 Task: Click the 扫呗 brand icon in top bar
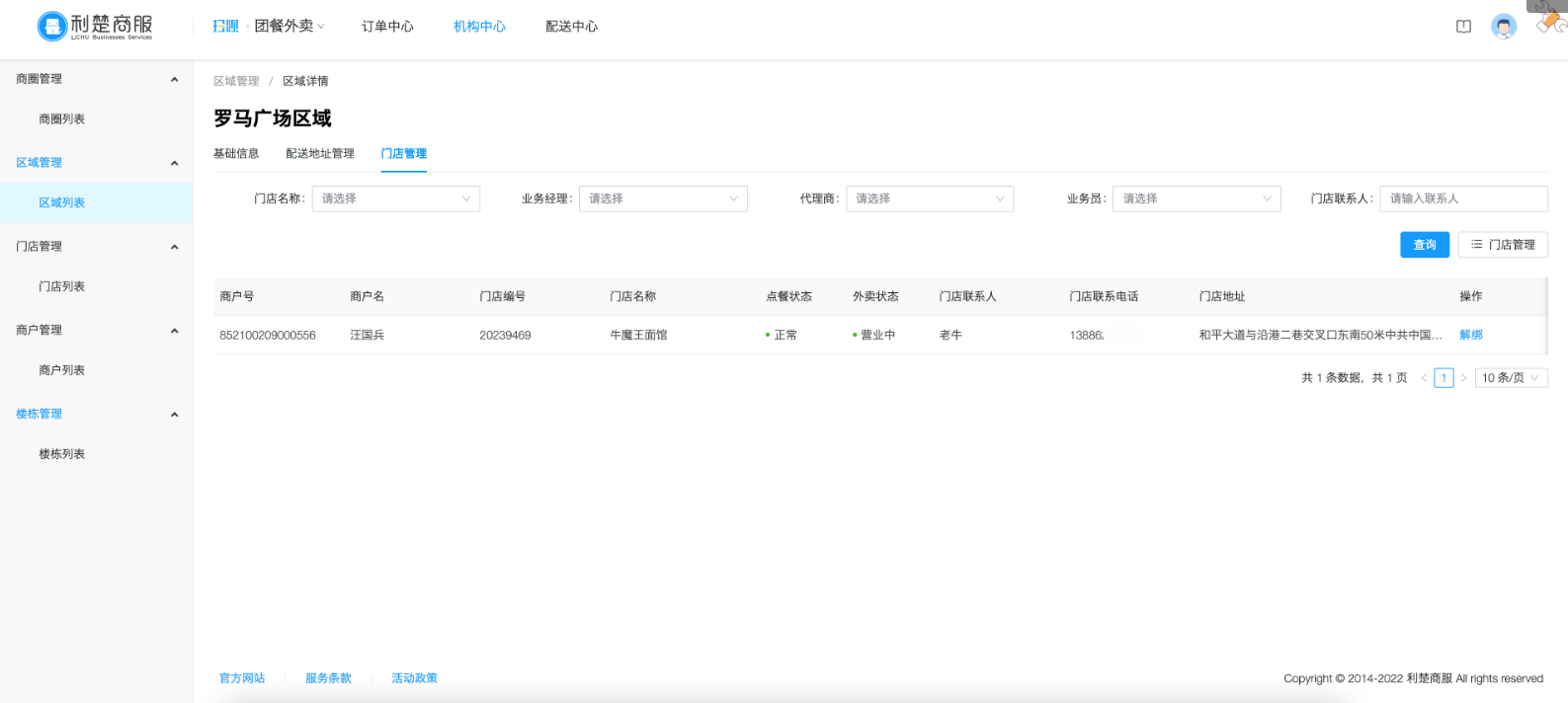pos(225,26)
